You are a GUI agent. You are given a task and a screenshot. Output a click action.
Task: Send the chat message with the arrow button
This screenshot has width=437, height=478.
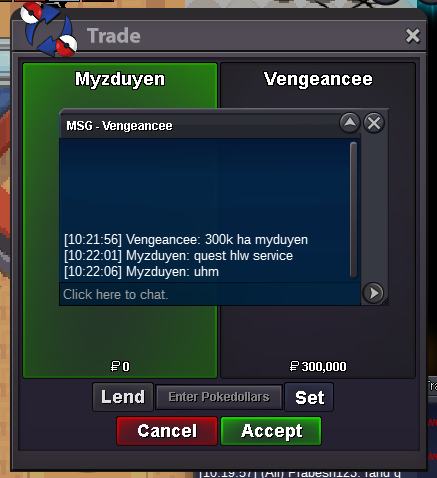tap(373, 293)
